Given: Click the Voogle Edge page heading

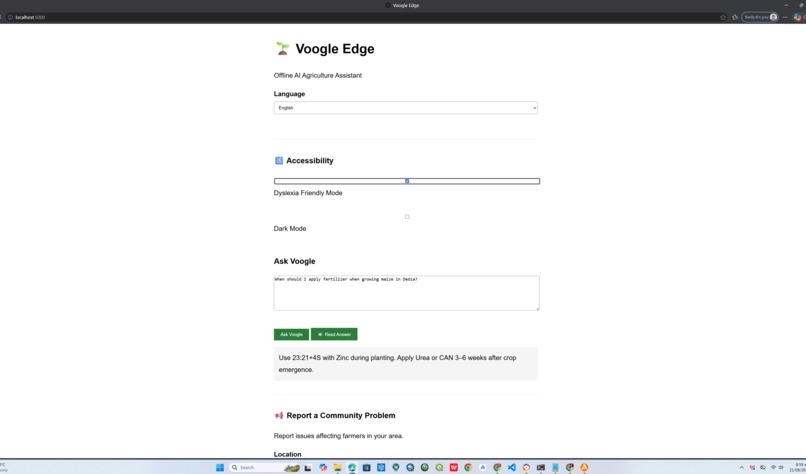Looking at the screenshot, I should (335, 49).
